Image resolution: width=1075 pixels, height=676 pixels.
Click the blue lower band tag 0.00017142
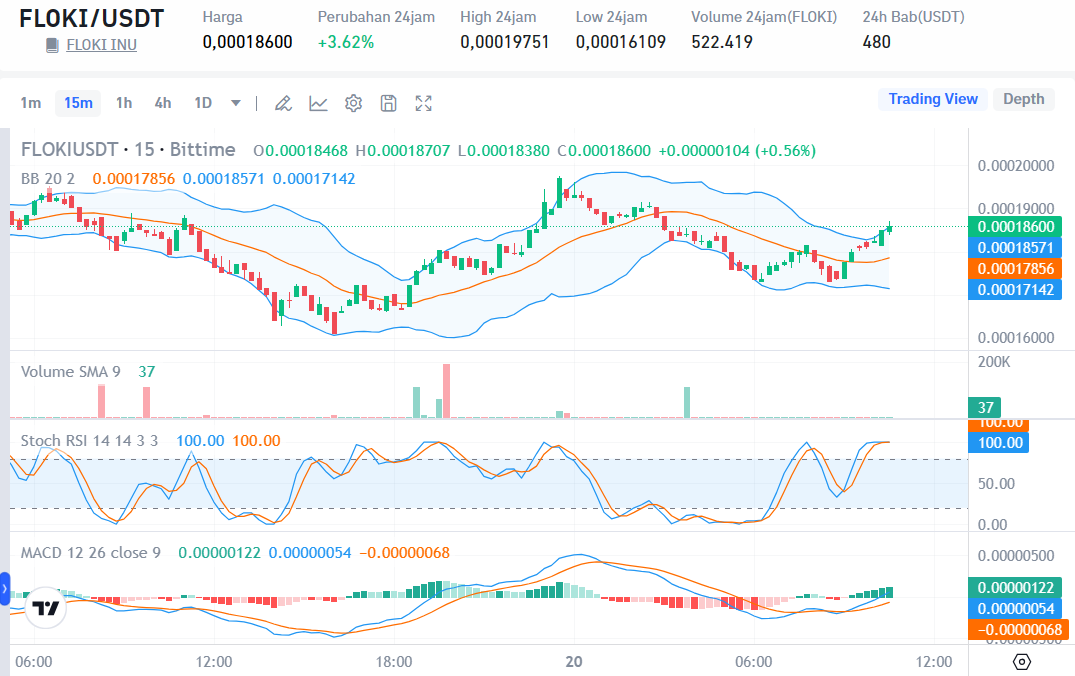point(1015,289)
